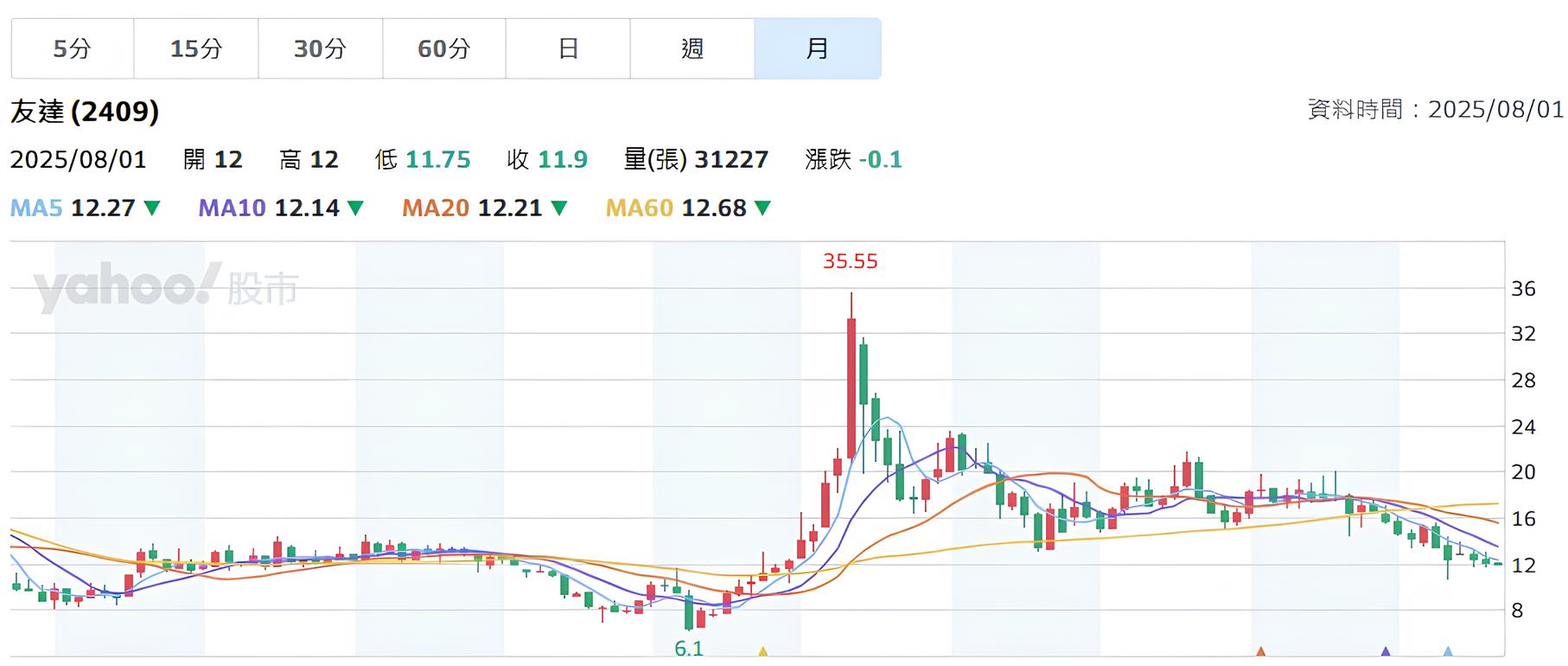Click the closing price 收 11.9
1568x666 pixels.
[547, 159]
